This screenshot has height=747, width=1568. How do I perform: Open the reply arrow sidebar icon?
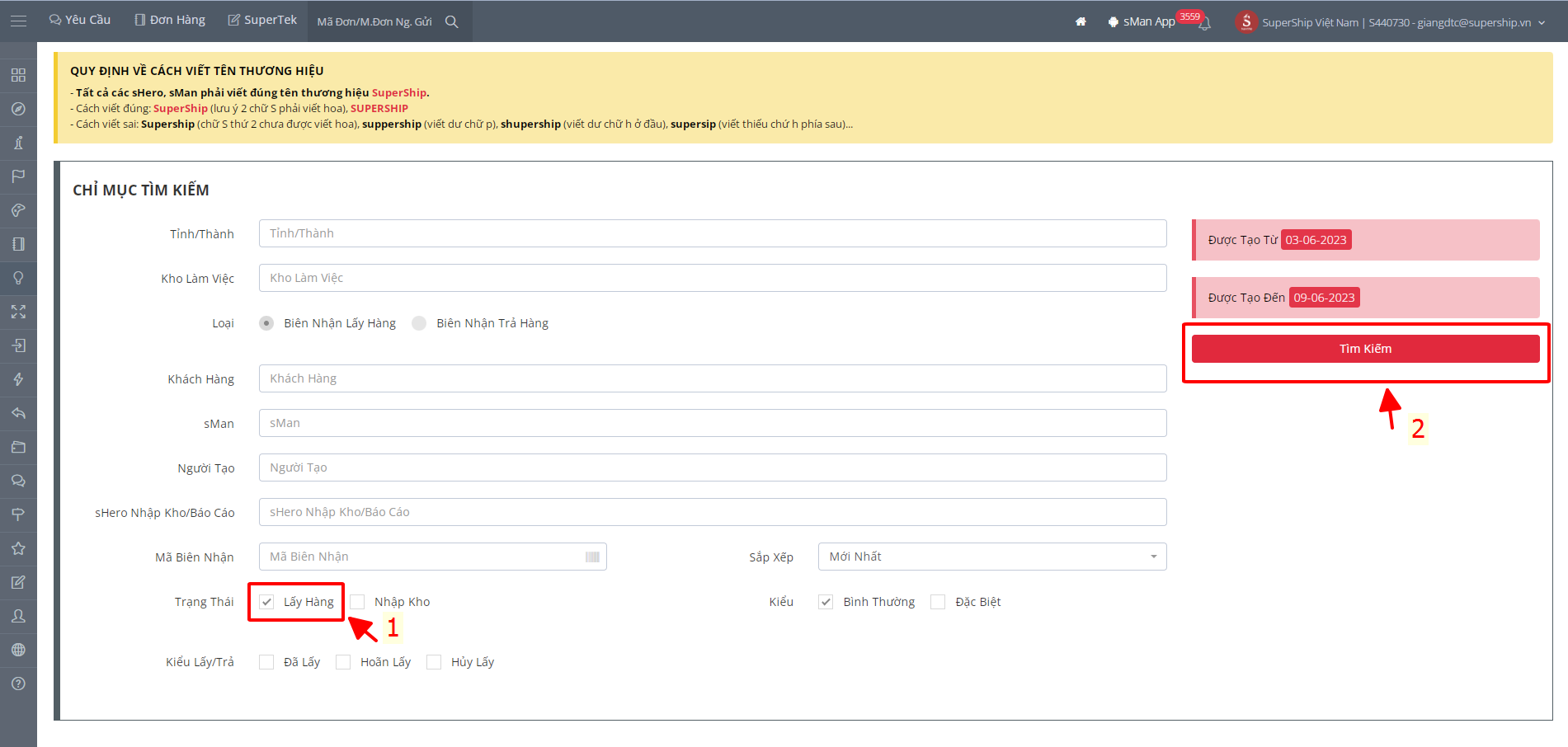[18, 413]
